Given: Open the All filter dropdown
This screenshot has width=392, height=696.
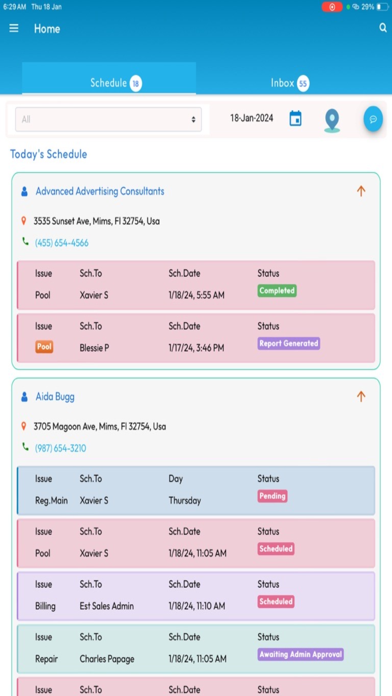Looking at the screenshot, I should click(108, 119).
